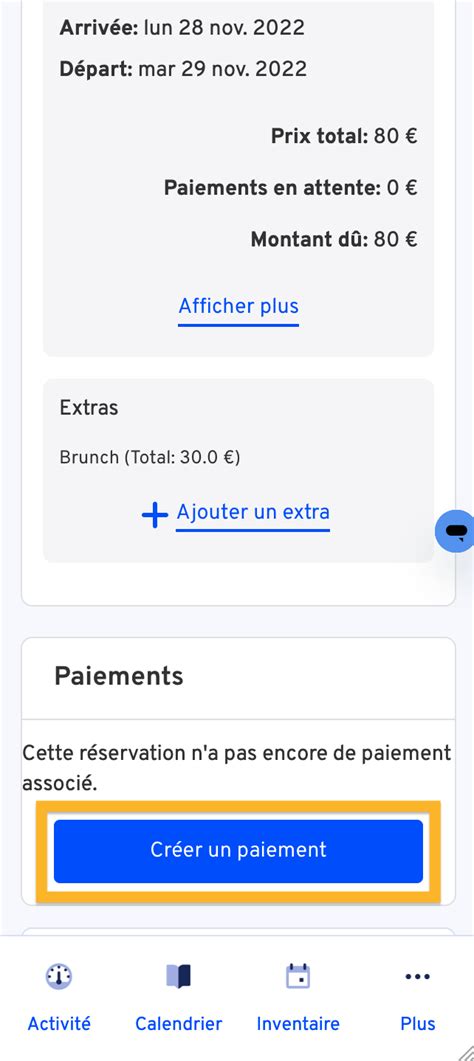This screenshot has height=1061, width=474.
Task: Open the Activité gauge icon
Action: coord(59,976)
